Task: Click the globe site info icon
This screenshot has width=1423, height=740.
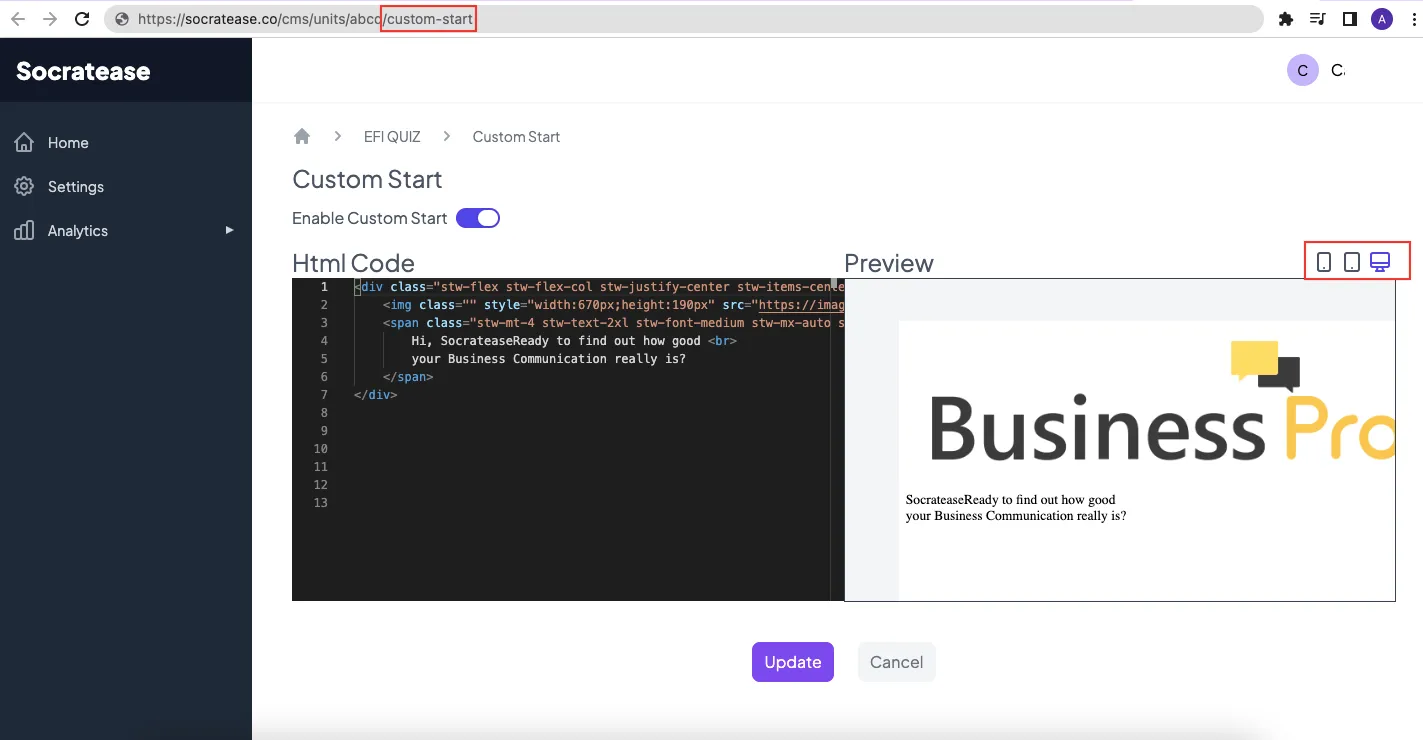Action: coord(122,19)
